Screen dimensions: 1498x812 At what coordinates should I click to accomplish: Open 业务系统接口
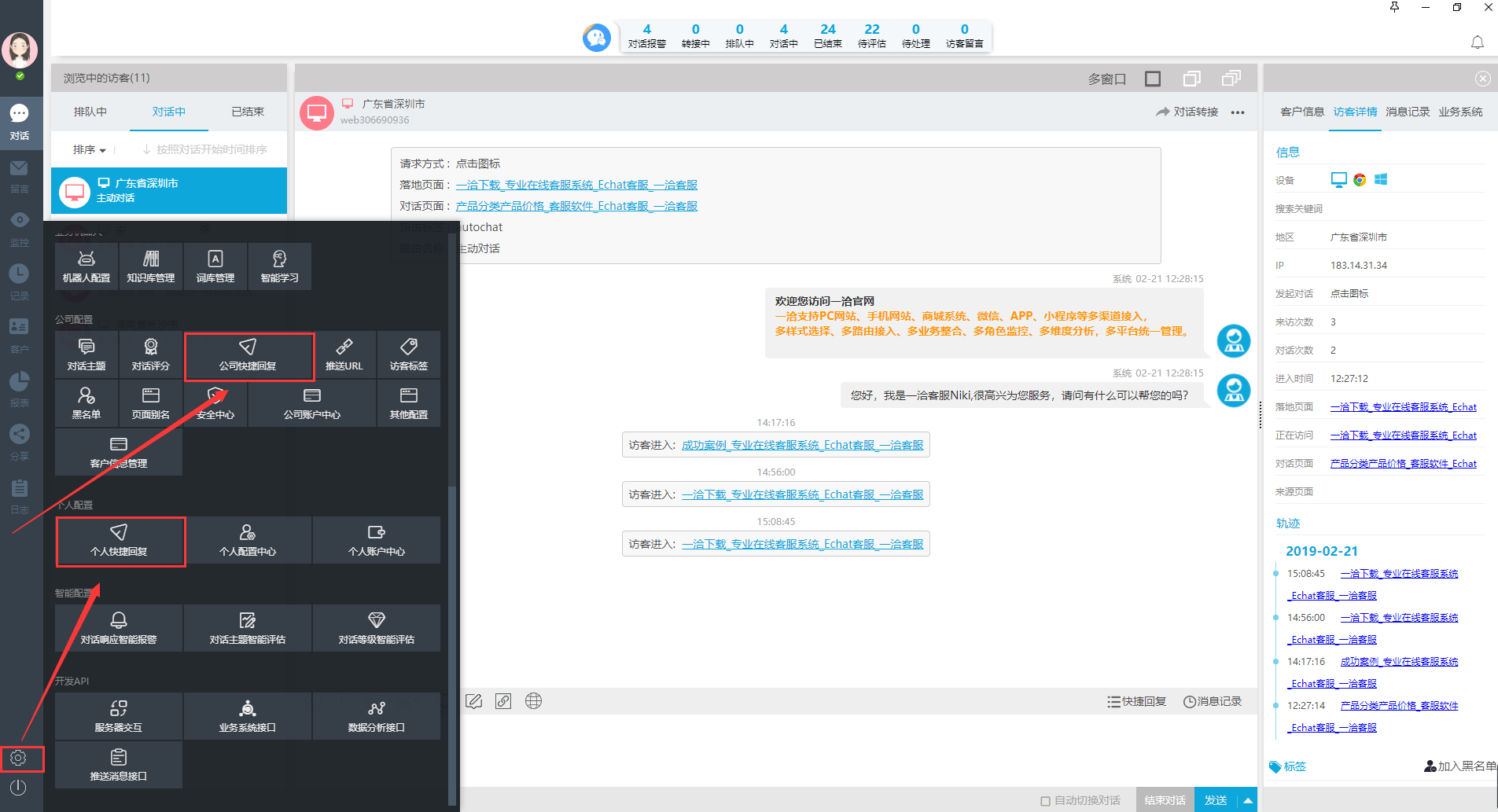(248, 716)
